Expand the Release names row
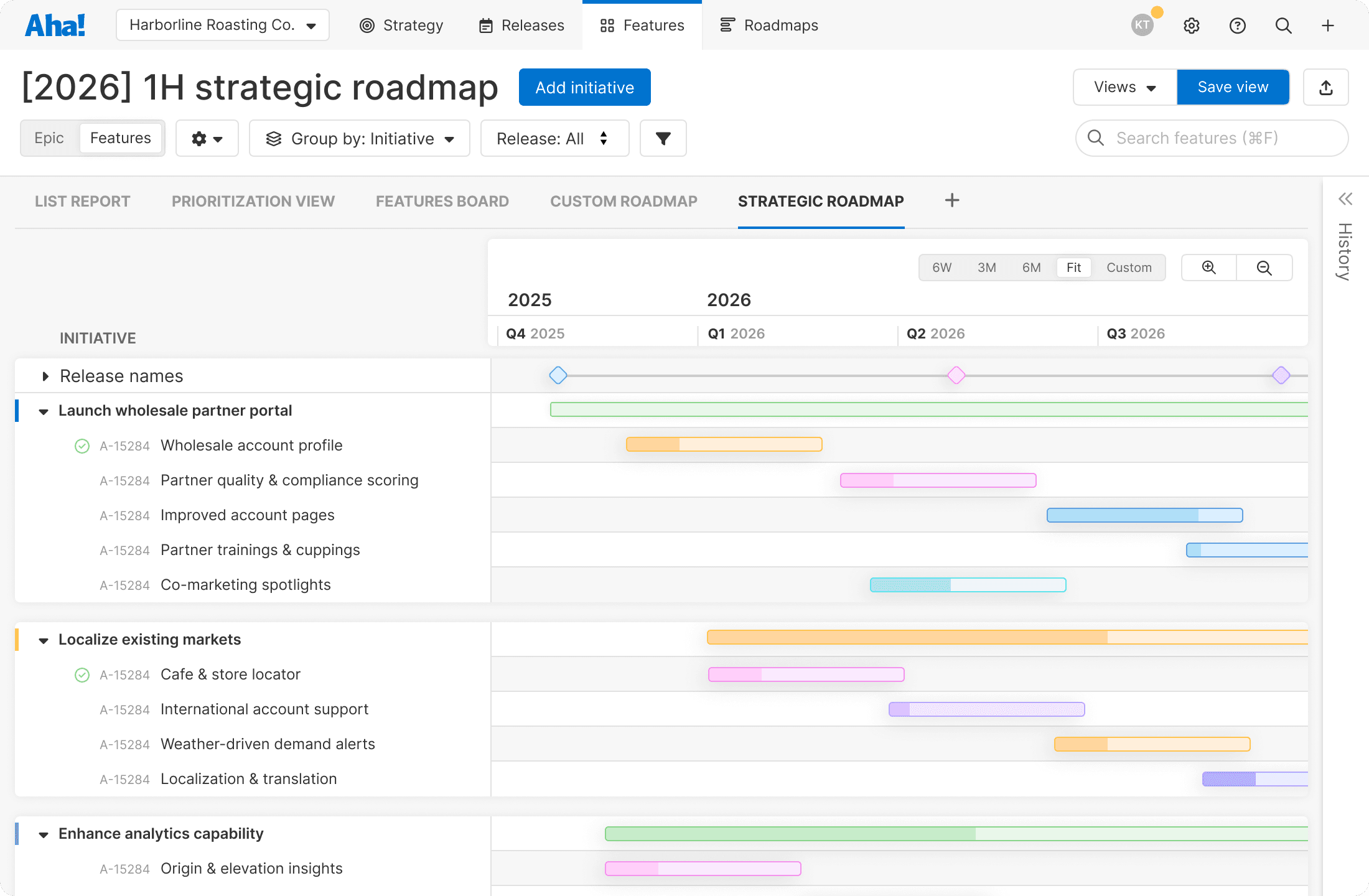 click(x=45, y=376)
